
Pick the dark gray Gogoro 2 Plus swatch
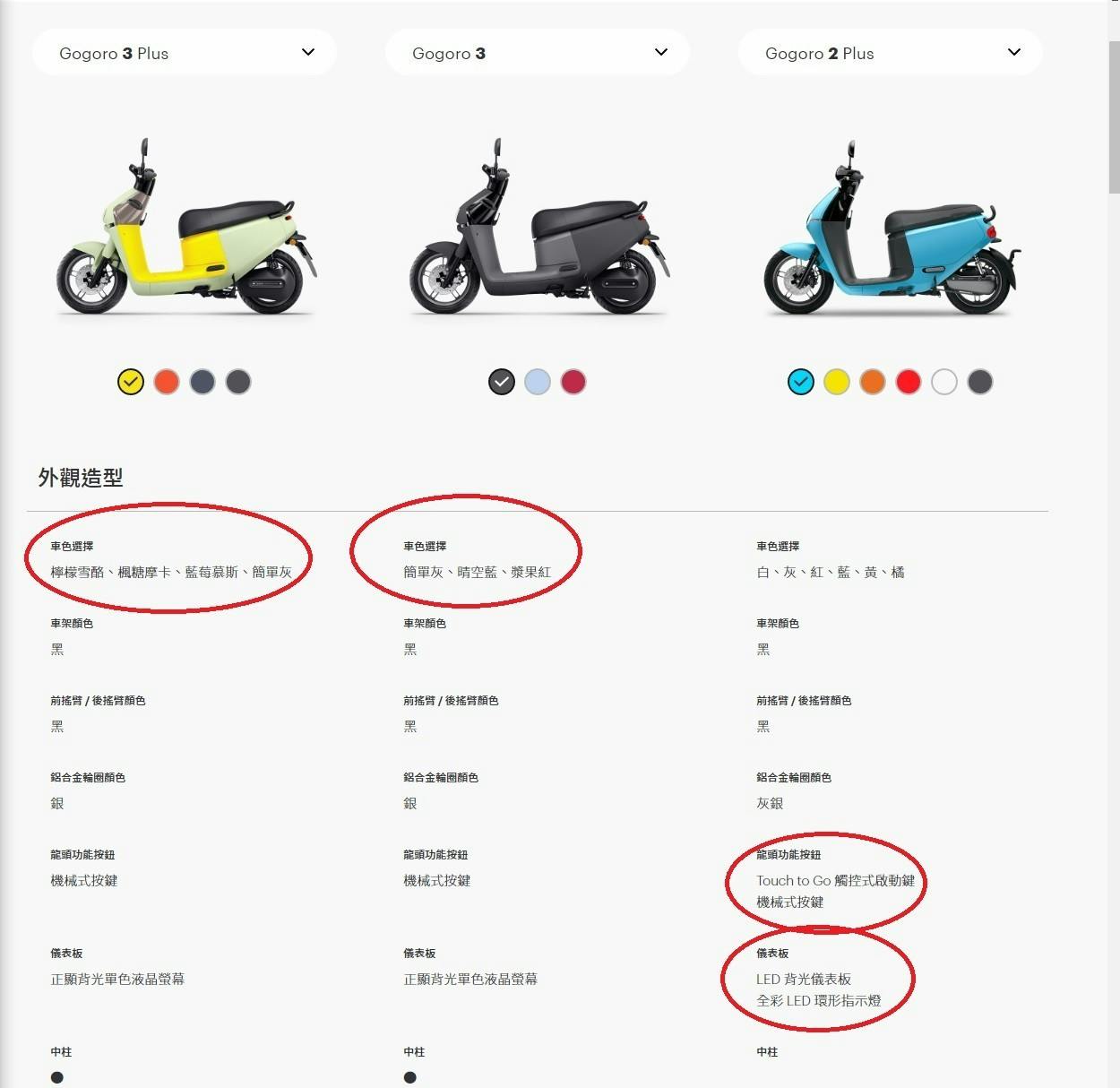point(980,382)
